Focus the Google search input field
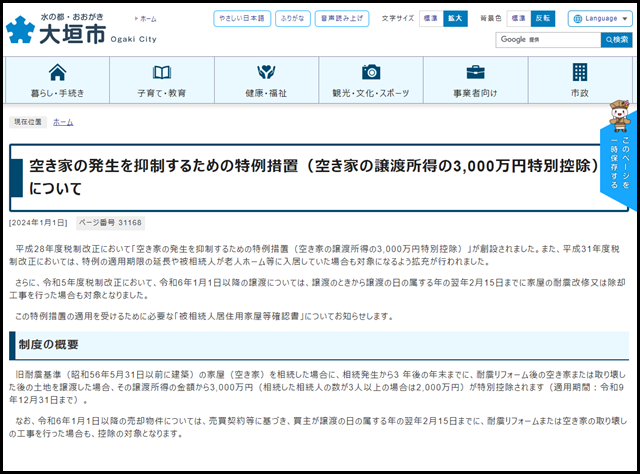 [548, 40]
